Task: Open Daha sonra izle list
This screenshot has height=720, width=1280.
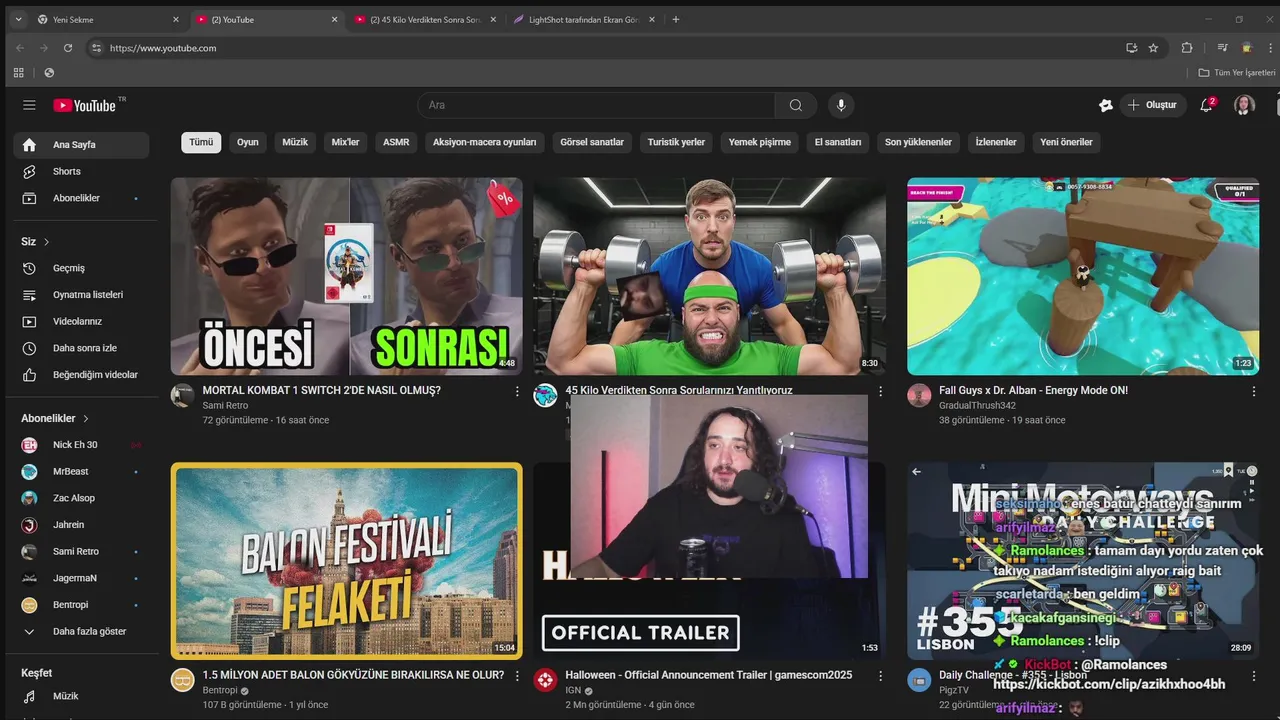Action: coord(81,348)
